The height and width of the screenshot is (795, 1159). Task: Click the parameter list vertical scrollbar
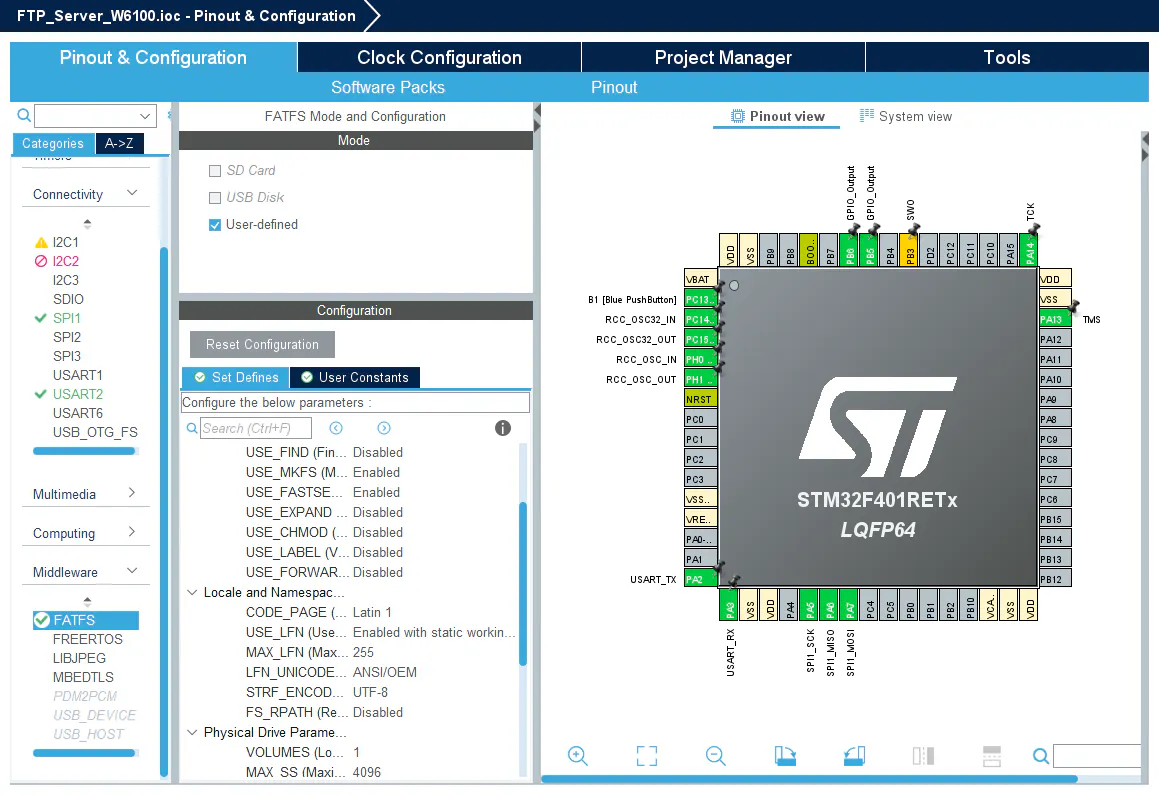point(523,584)
